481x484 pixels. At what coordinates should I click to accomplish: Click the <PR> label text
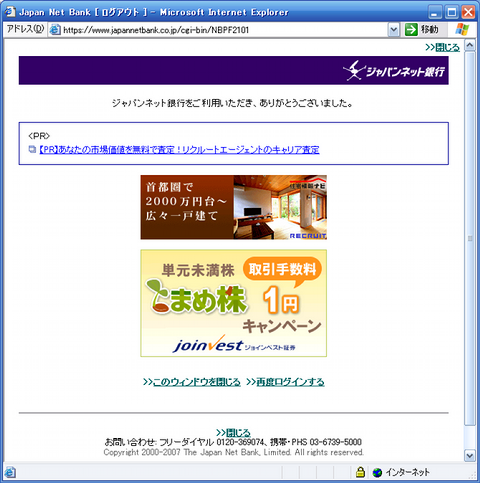(x=39, y=136)
